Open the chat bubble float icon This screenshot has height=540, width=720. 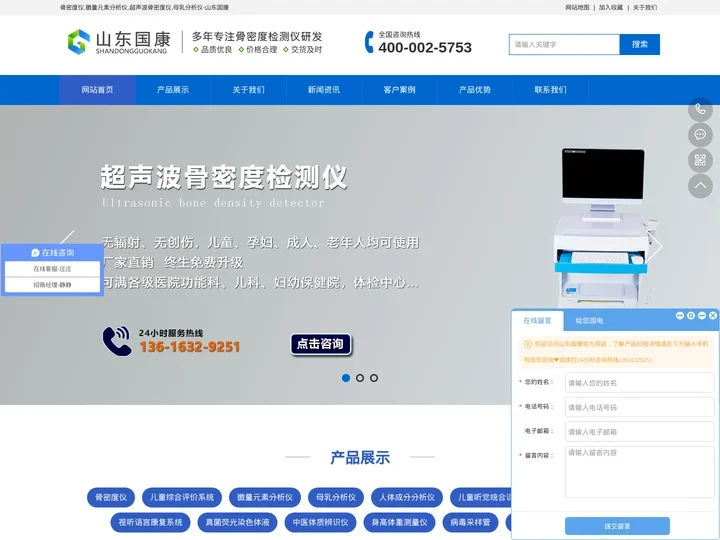pyautogui.click(x=700, y=135)
